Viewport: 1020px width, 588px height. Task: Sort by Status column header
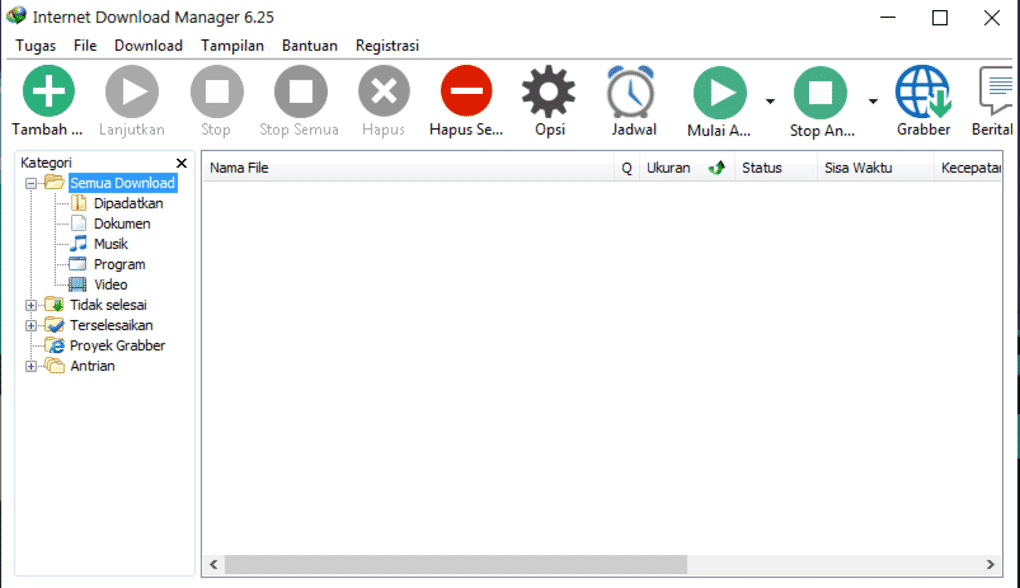tap(775, 168)
